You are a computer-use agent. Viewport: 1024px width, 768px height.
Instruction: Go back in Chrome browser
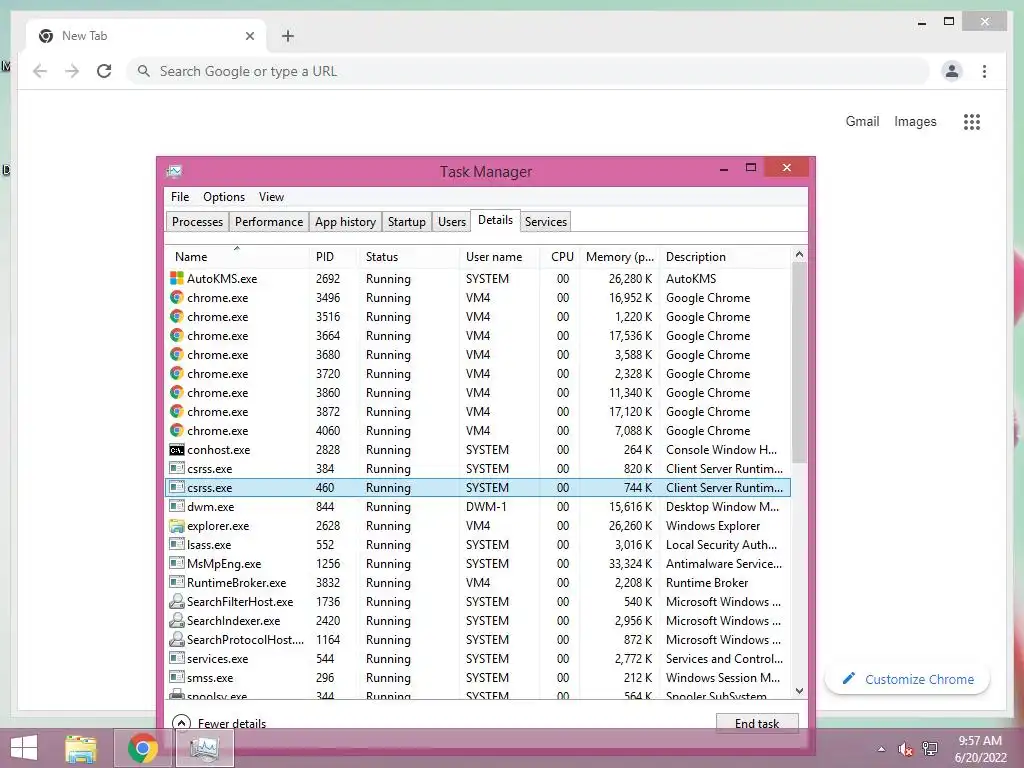point(40,71)
